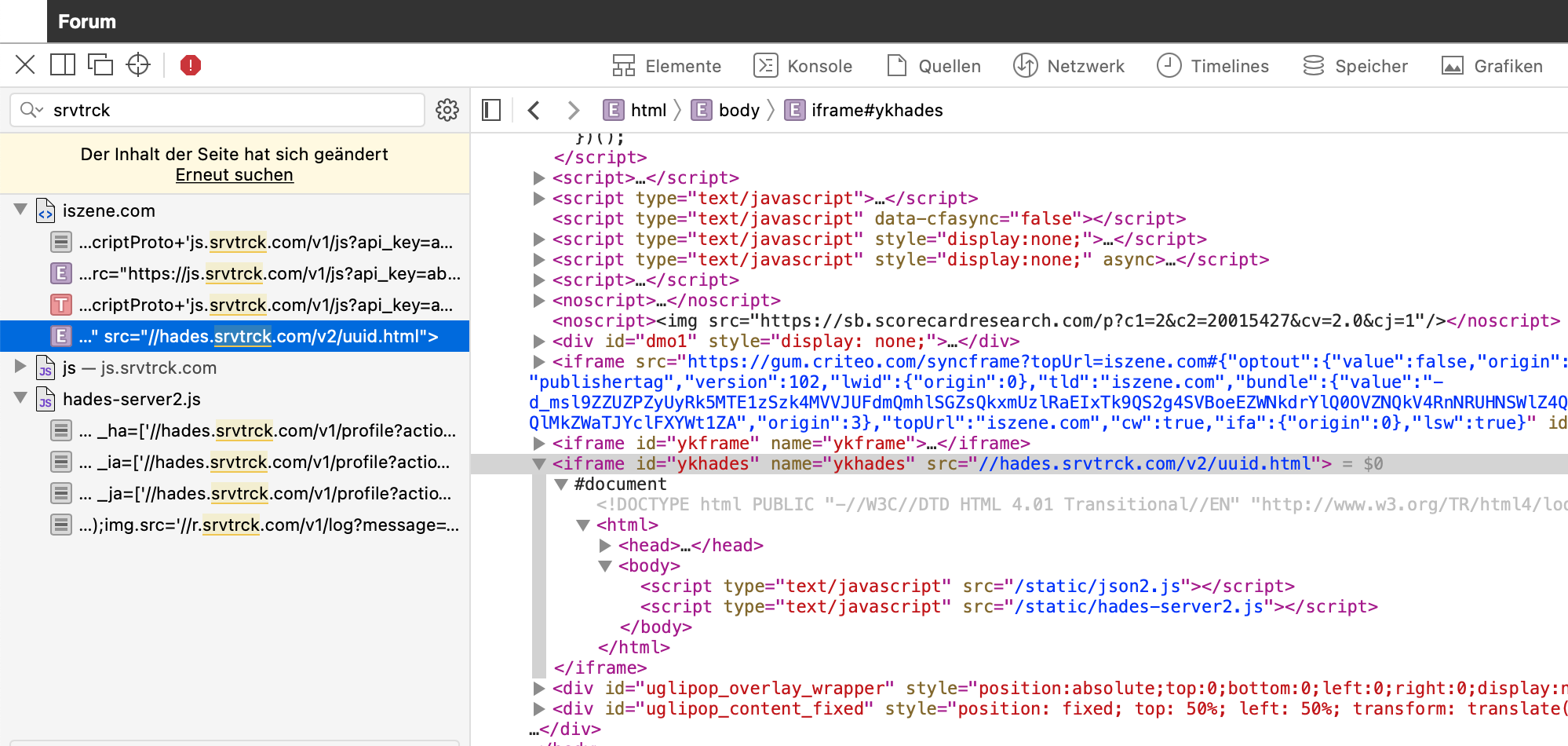
Task: Activate the element selection crosshair tool
Action: point(138,65)
